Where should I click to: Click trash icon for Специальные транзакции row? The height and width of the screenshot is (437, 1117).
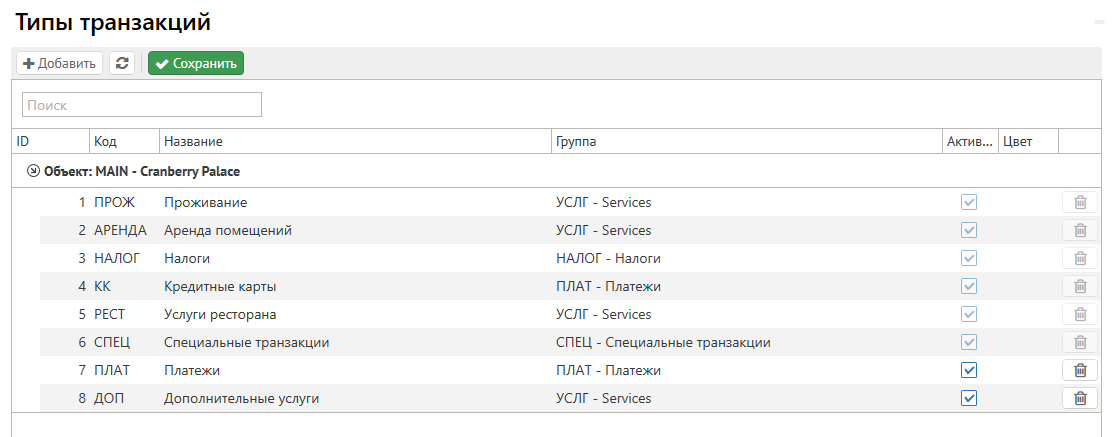pyautogui.click(x=1080, y=342)
